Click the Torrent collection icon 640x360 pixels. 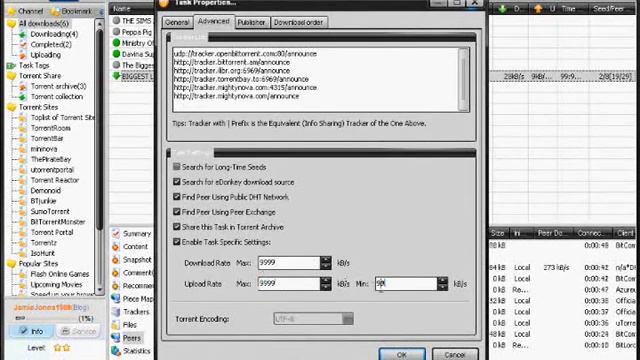coord(23,97)
